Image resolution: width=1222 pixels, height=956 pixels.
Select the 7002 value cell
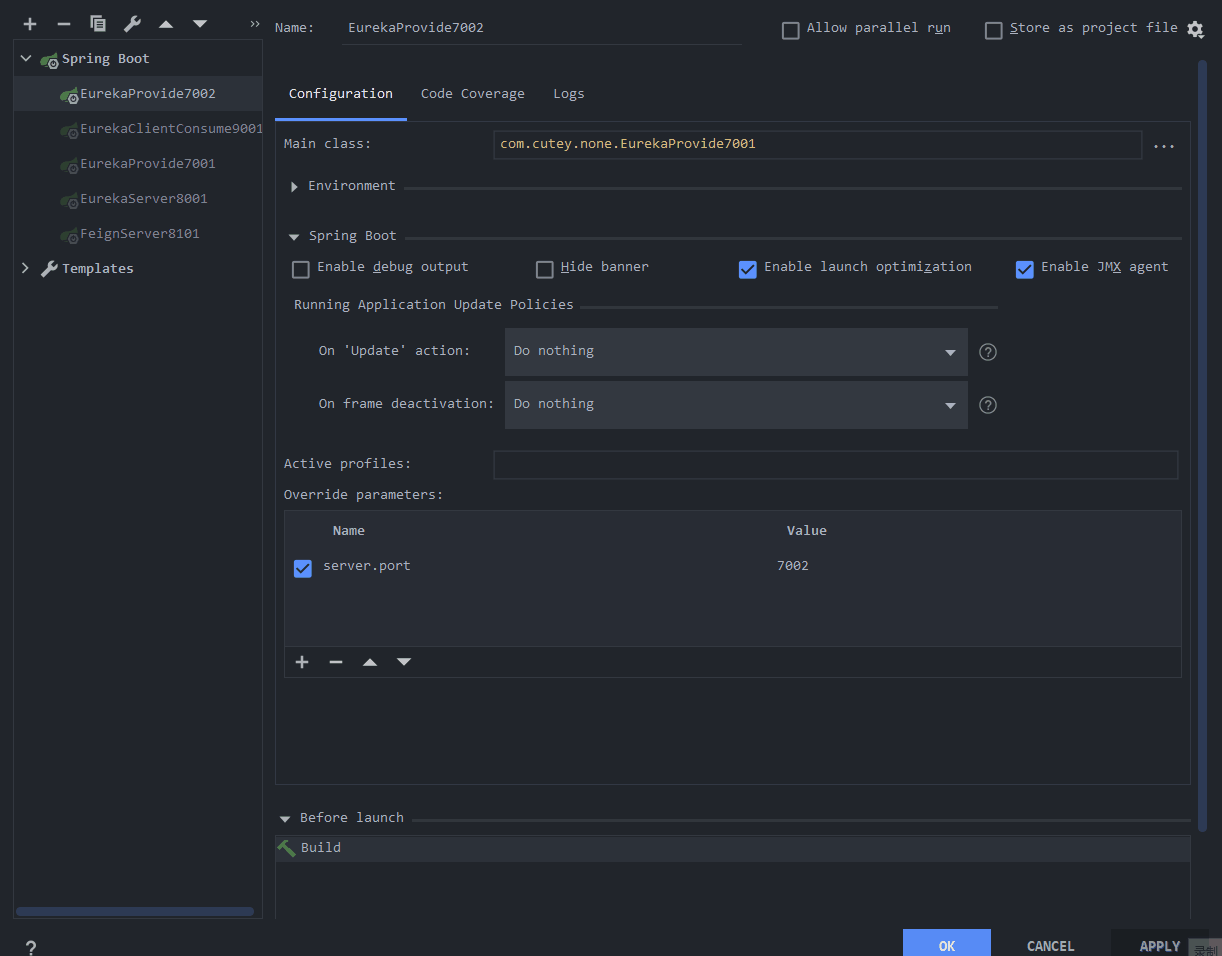coord(793,567)
